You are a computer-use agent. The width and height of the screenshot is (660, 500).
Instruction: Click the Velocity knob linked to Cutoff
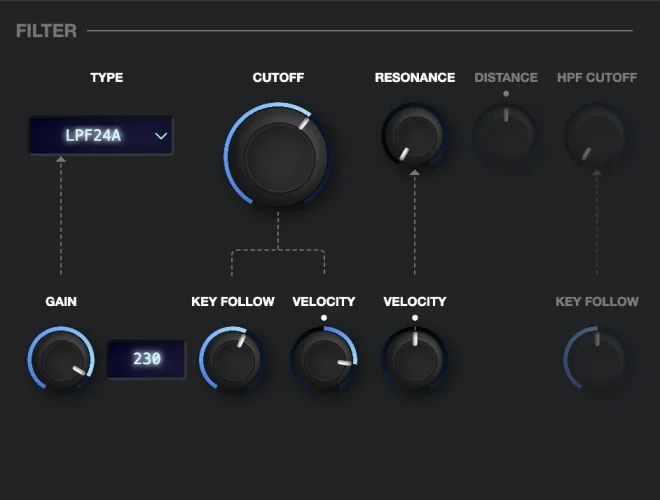[x=323, y=358]
